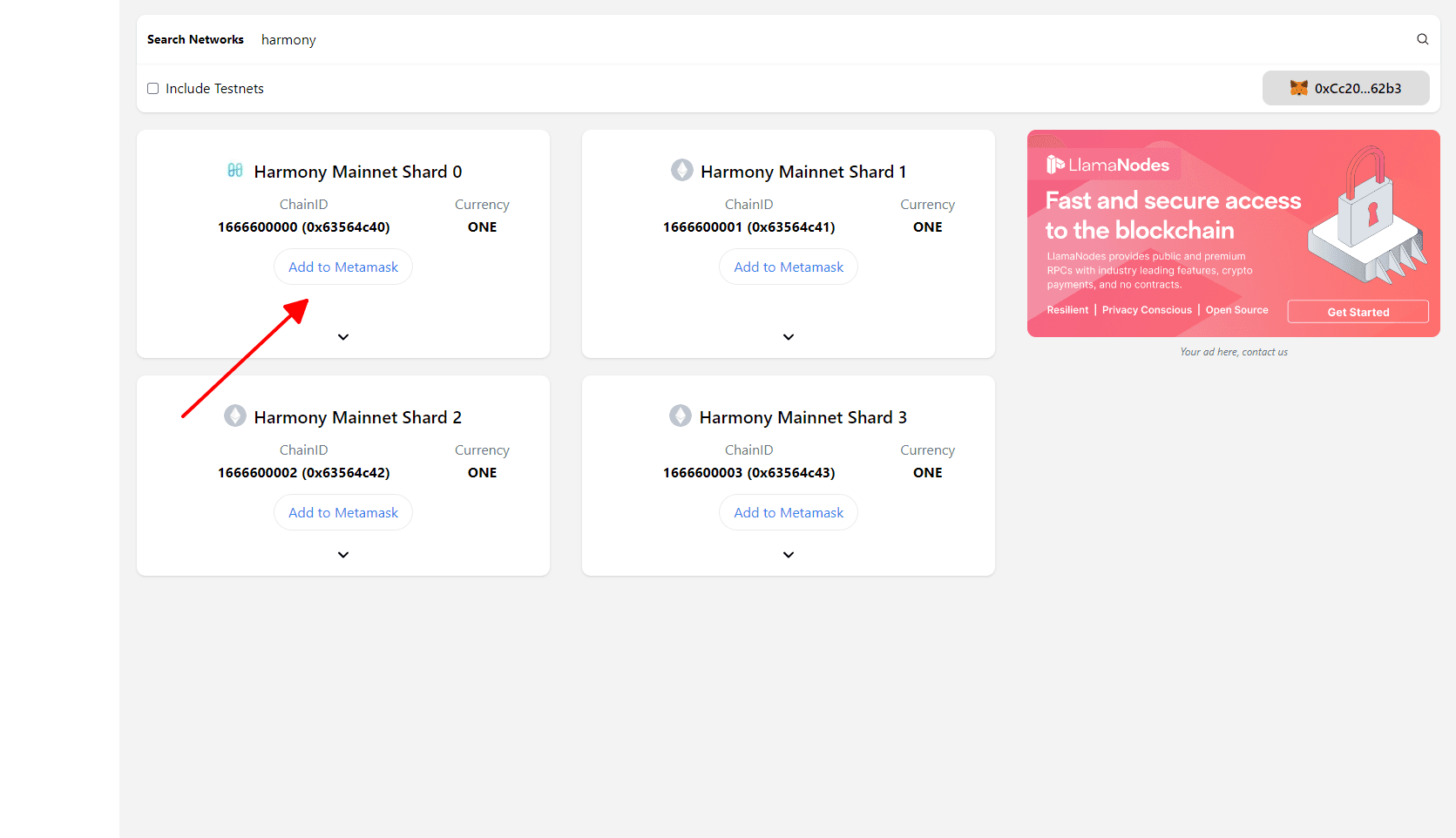The image size is (1456, 838).
Task: Click Get Started in LlamaNodes ad
Action: coord(1358,312)
